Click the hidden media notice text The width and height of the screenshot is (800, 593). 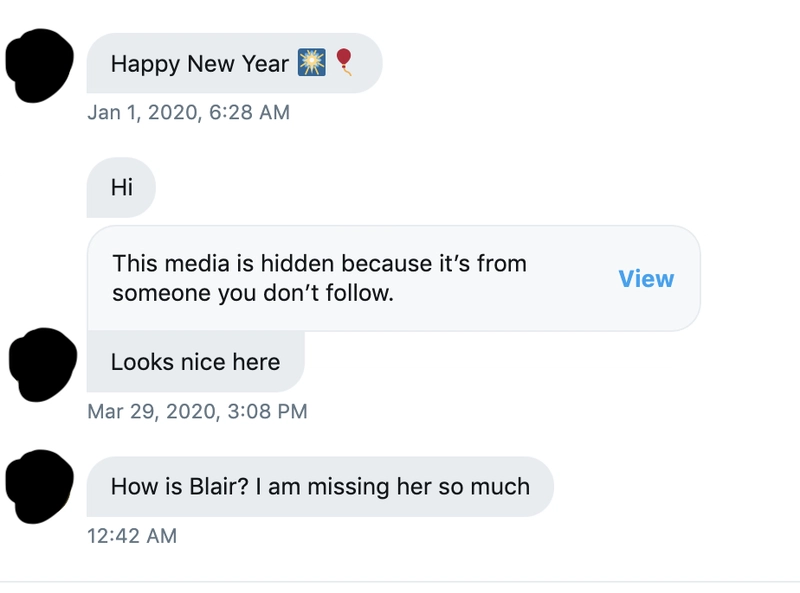[319, 278]
